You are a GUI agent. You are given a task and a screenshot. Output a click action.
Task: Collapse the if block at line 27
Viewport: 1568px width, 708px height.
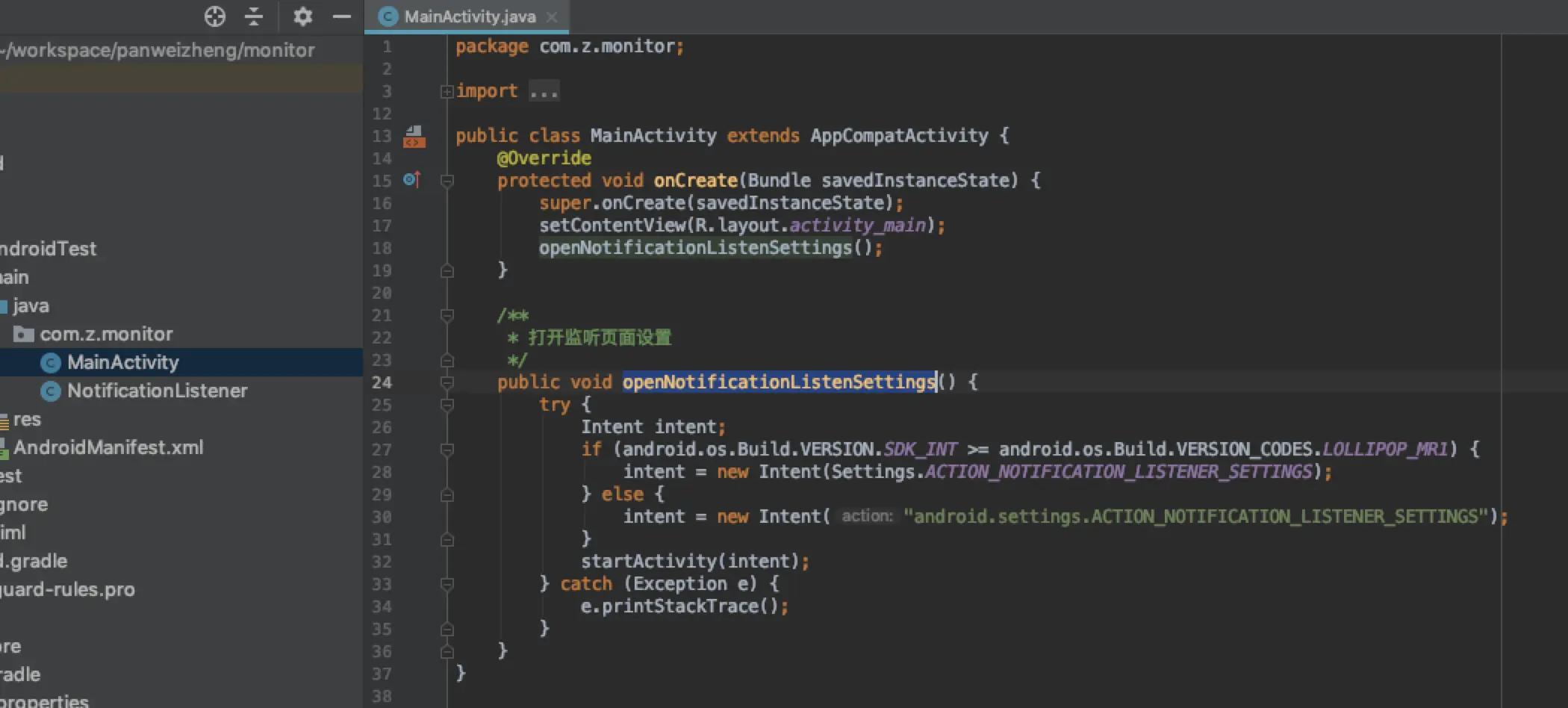pyautogui.click(x=447, y=450)
